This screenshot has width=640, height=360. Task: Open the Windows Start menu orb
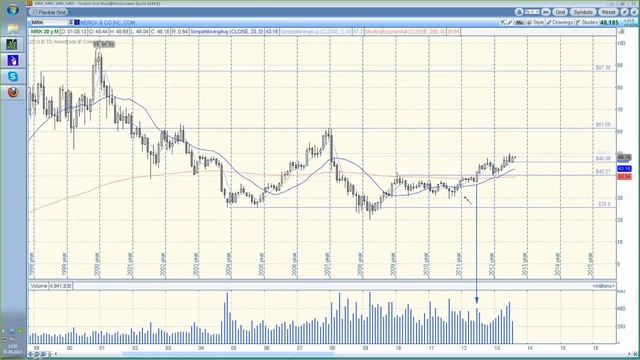[x=13, y=10]
